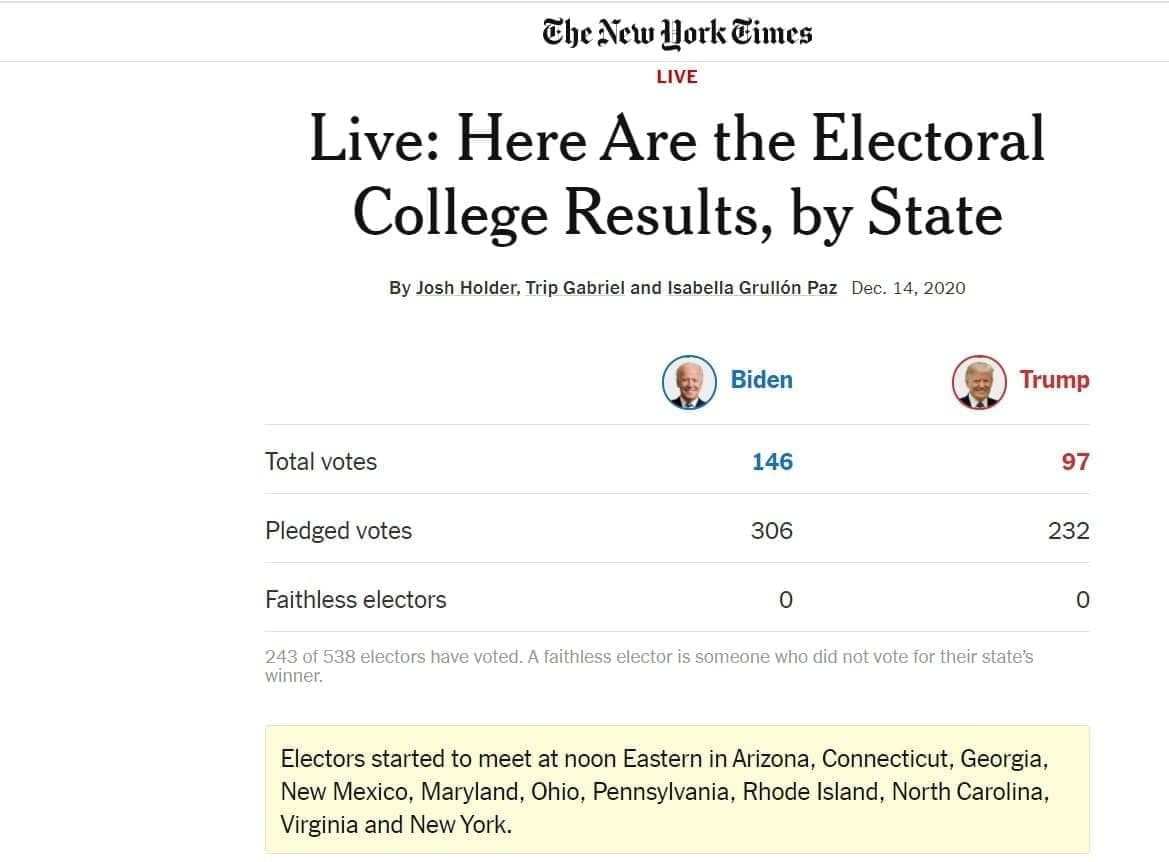Screen dimensions: 1169x862
Task: Select Trump's total votes value 97
Action: click(x=1075, y=462)
